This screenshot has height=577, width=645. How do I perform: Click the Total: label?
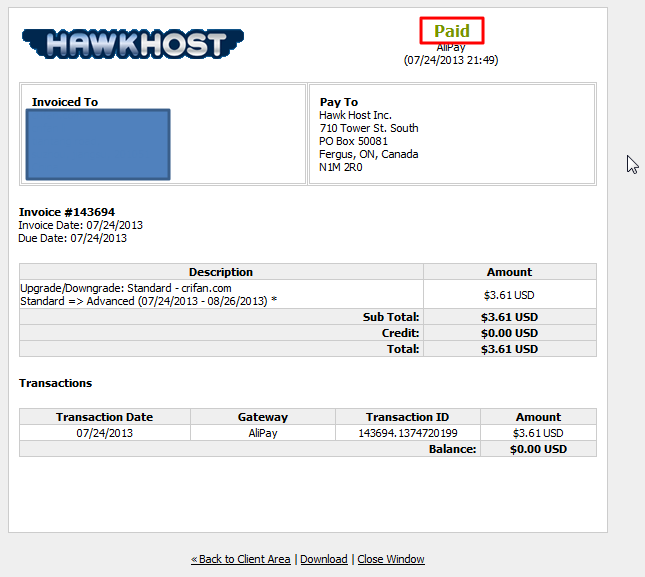click(403, 349)
